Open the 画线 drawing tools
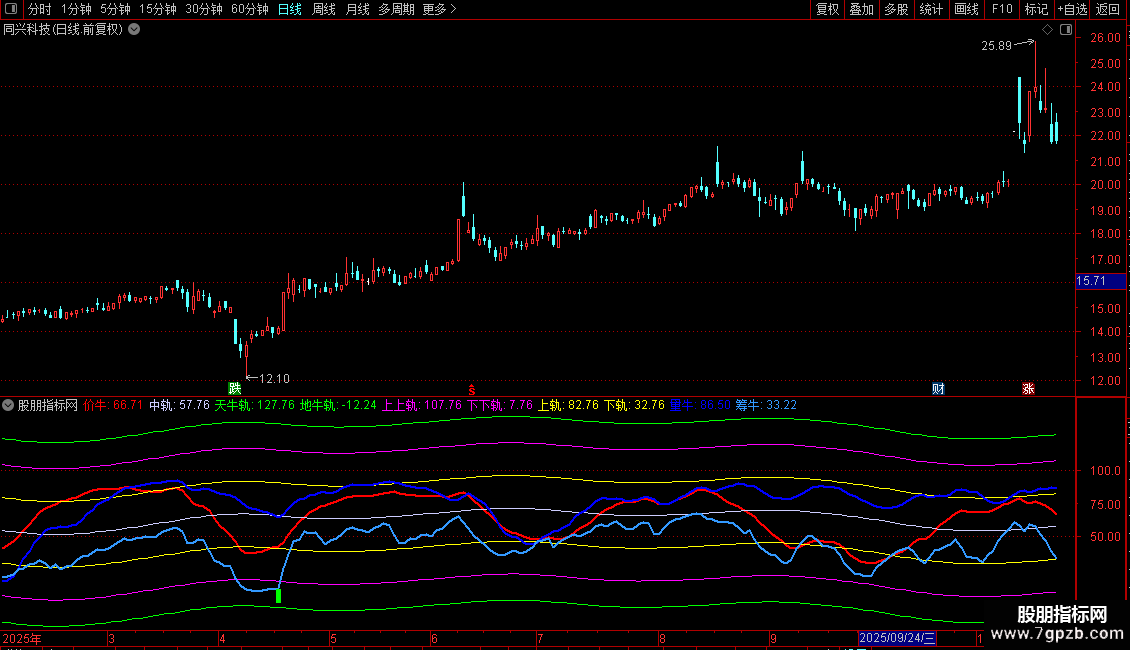The height and width of the screenshot is (650, 1130). coord(966,10)
